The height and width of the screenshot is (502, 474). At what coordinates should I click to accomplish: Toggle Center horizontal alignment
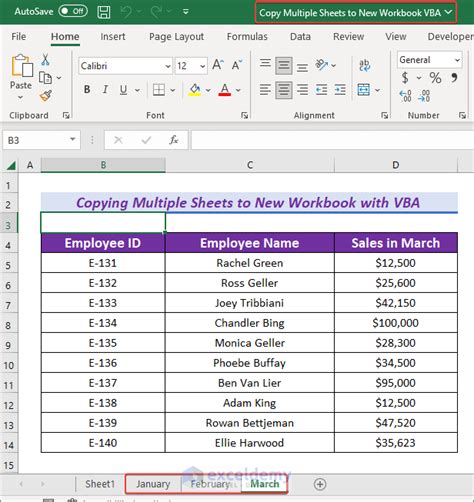pyautogui.click(x=284, y=90)
